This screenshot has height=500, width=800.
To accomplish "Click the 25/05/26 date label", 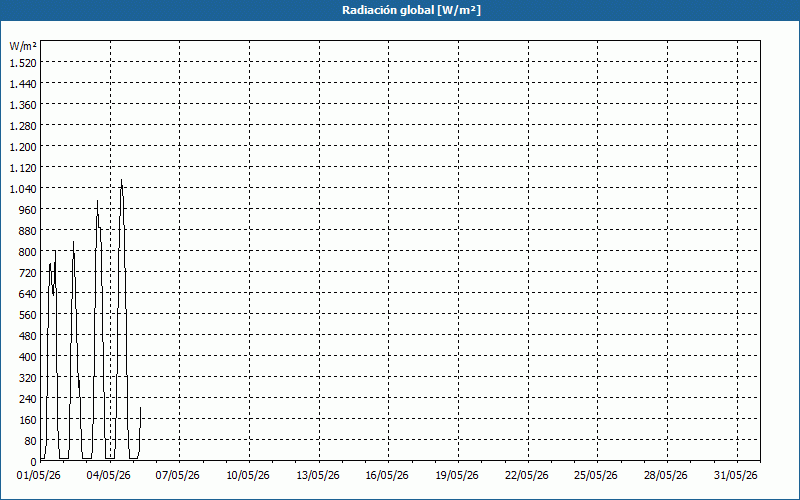I will point(596,476).
